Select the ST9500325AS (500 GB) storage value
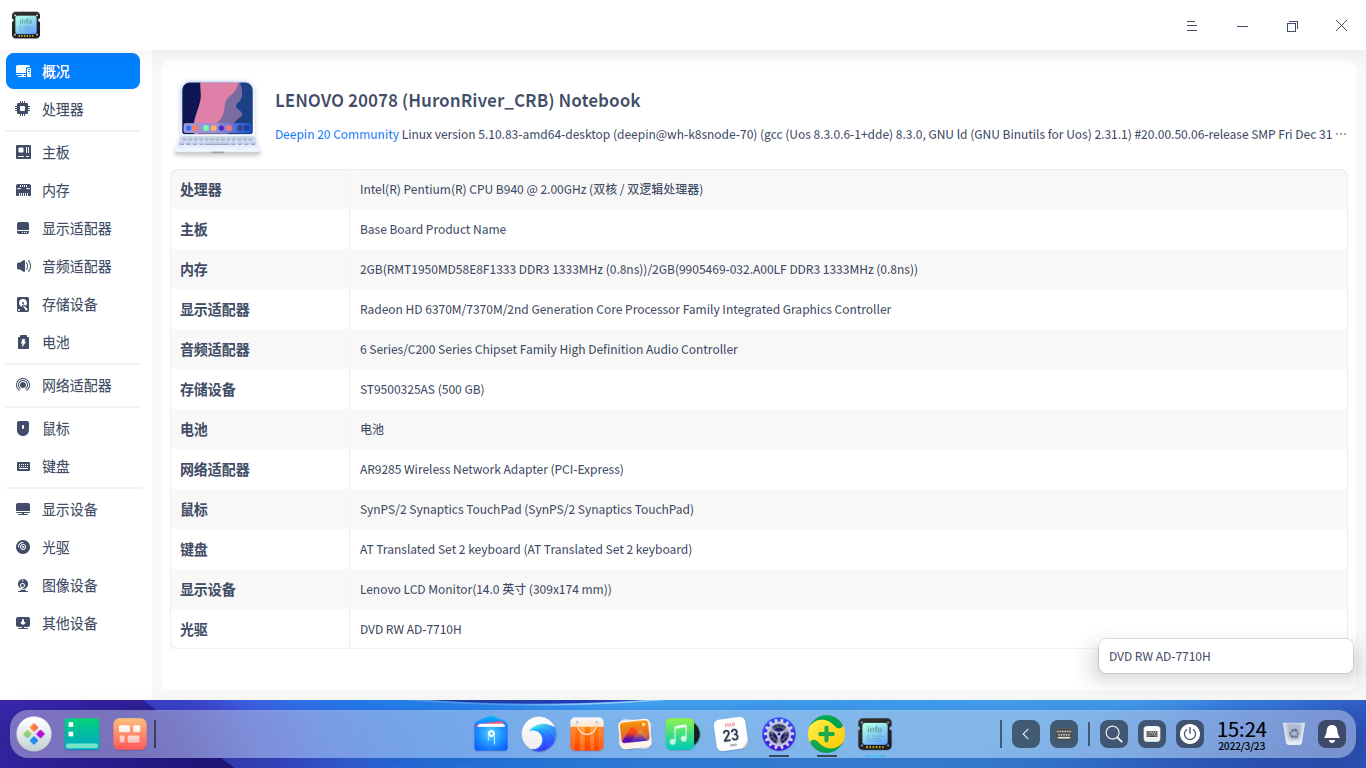This screenshot has width=1366, height=768. [422, 389]
